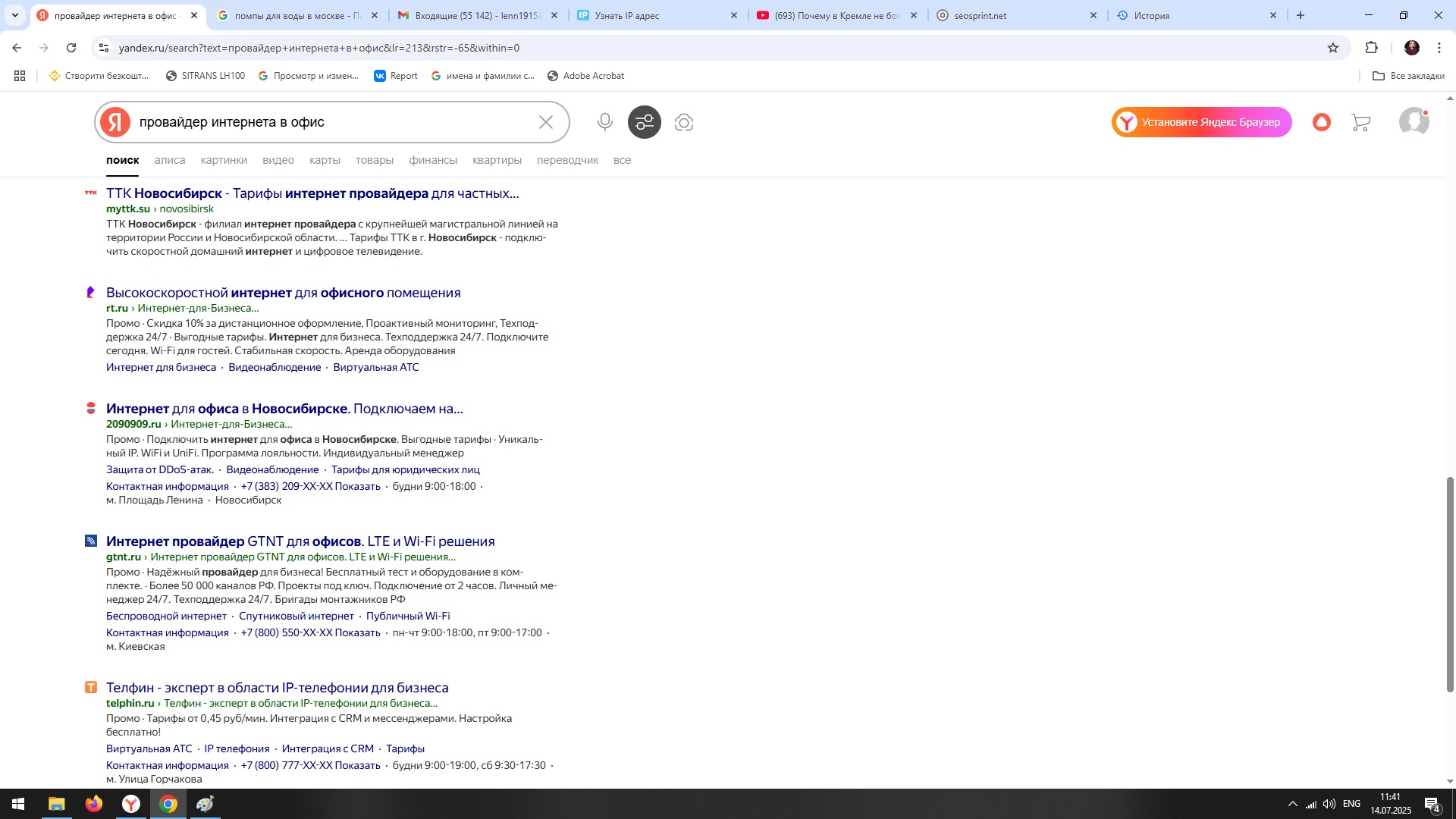Open Интернет для офиса в Новосибирске result
Viewport: 1456px width, 819px height.
(x=284, y=409)
